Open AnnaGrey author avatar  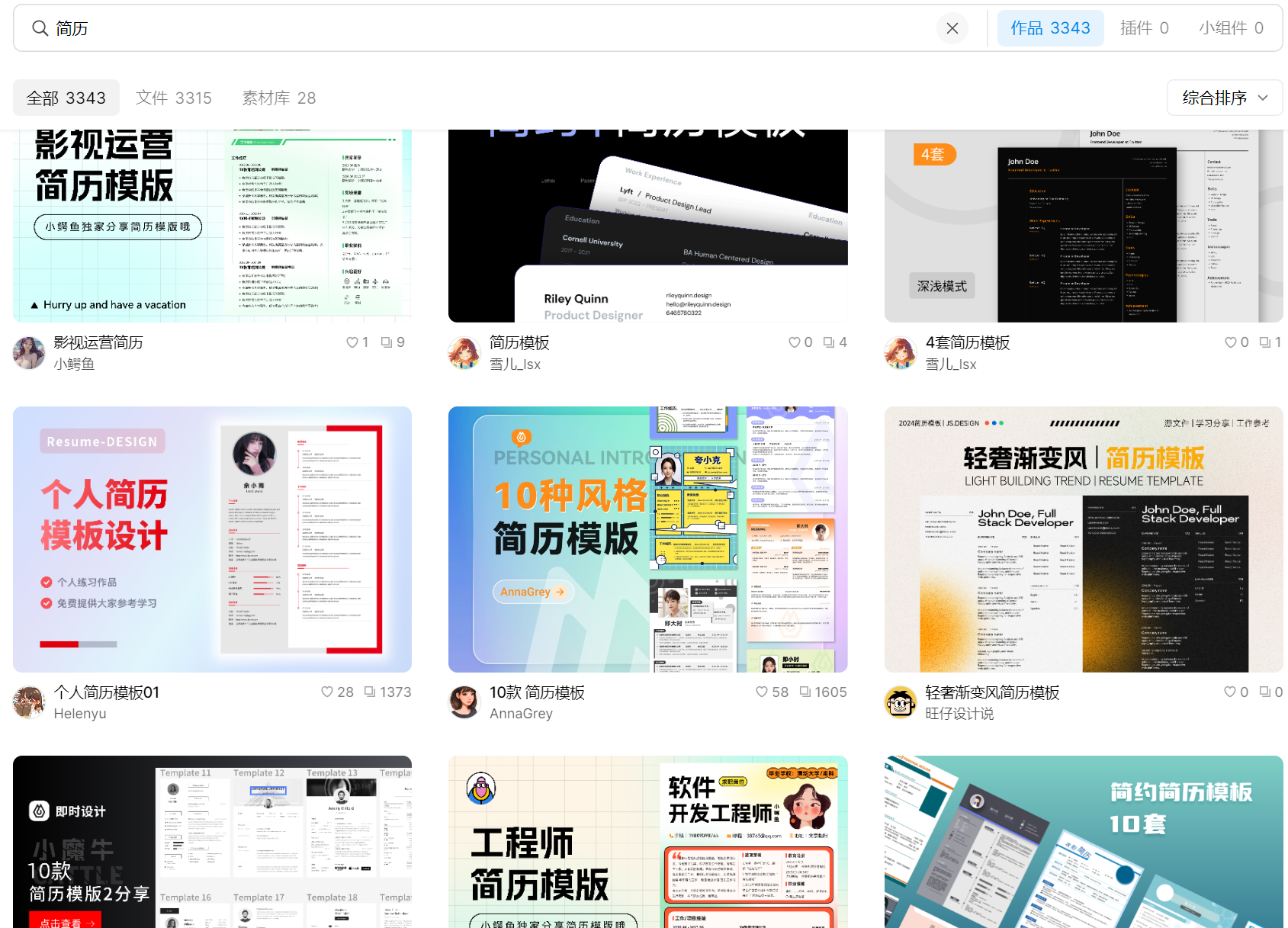(x=464, y=702)
